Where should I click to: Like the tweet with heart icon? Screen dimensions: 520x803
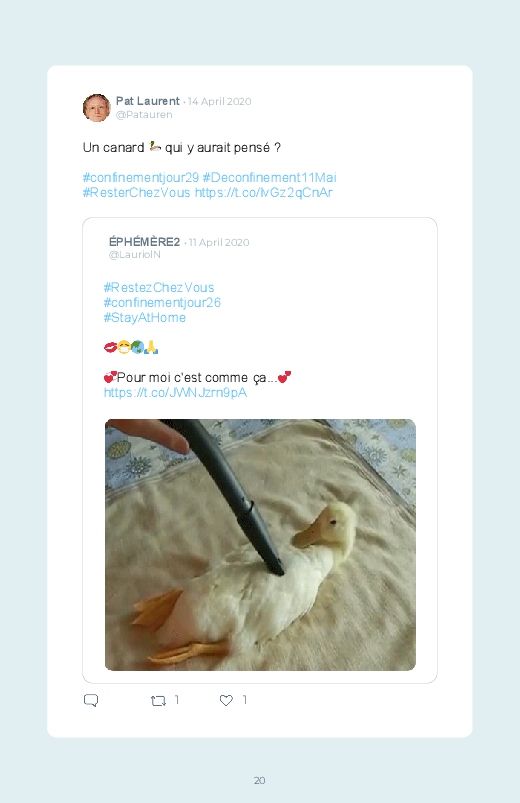(x=226, y=700)
